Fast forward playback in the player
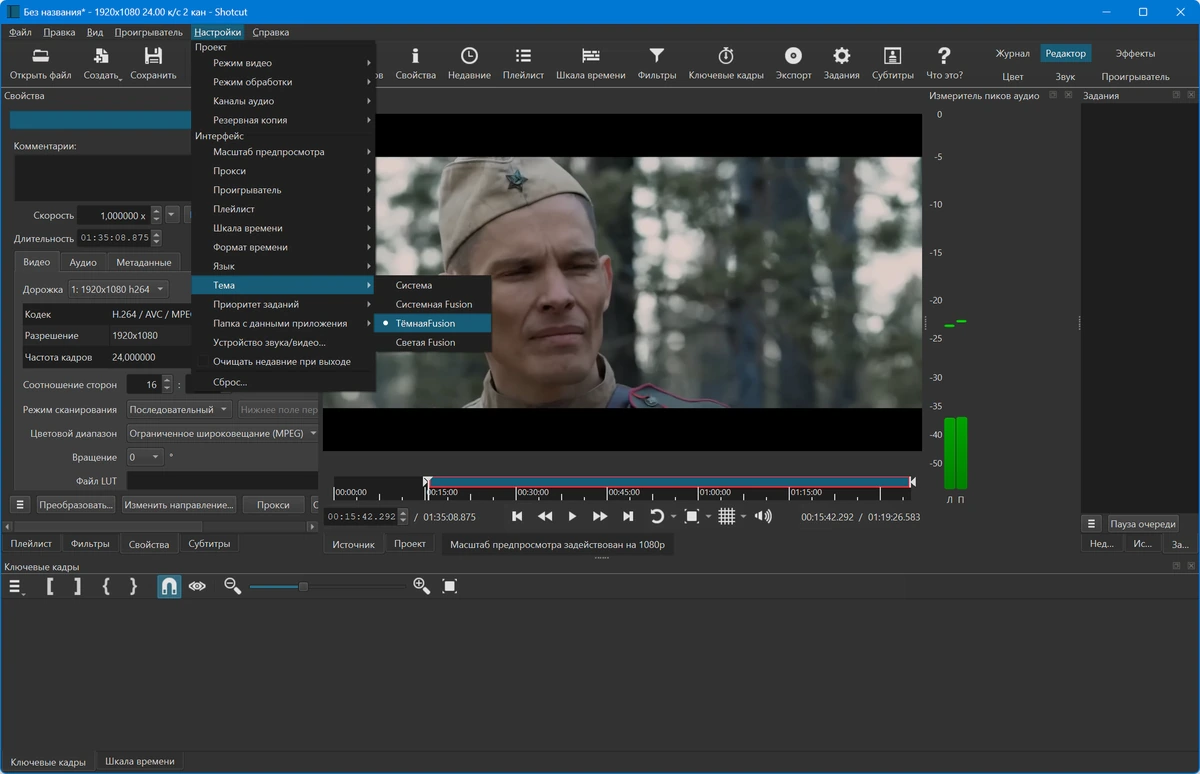 click(600, 516)
